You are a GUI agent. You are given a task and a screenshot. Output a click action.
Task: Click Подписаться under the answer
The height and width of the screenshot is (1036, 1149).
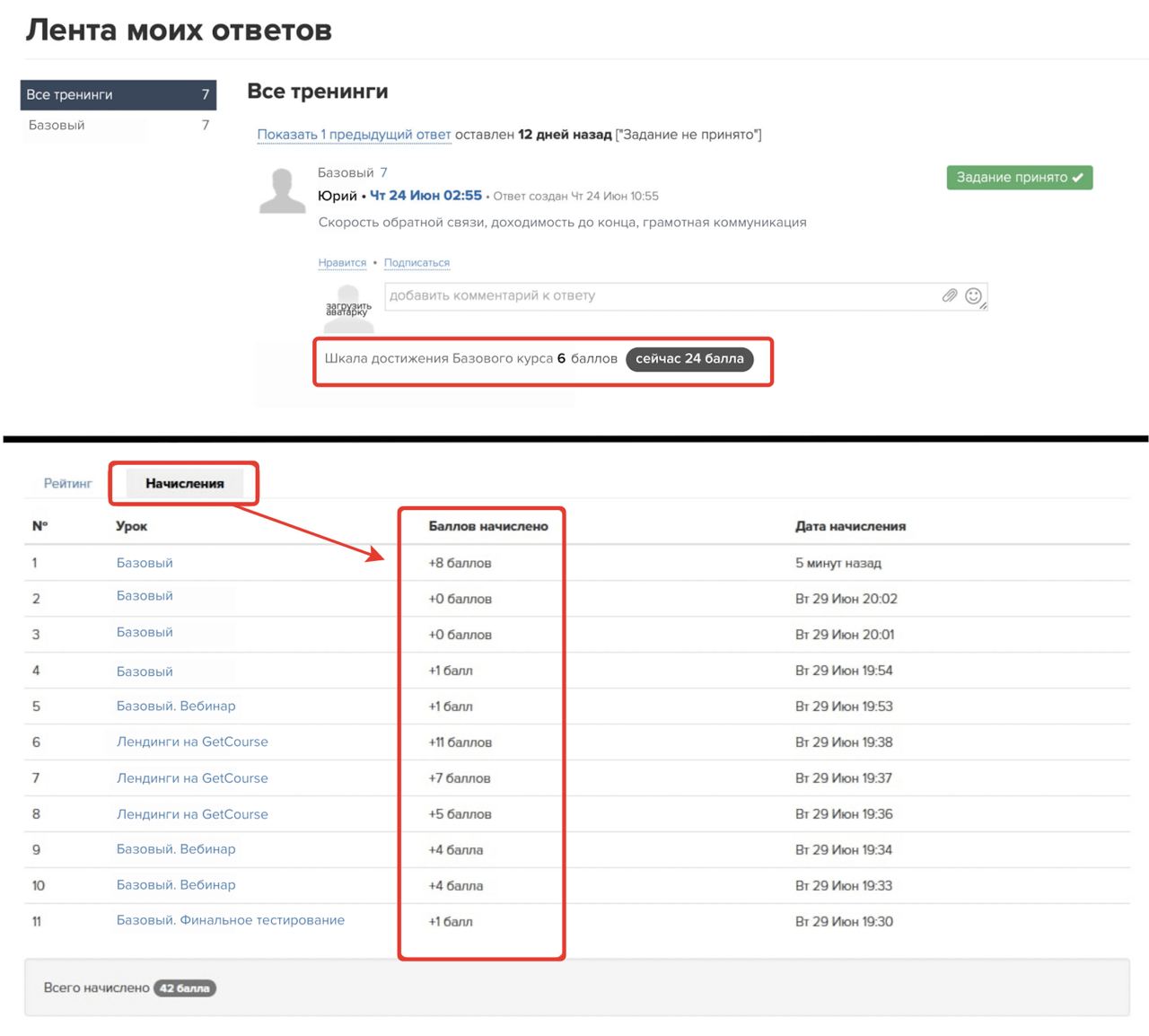[x=417, y=263]
